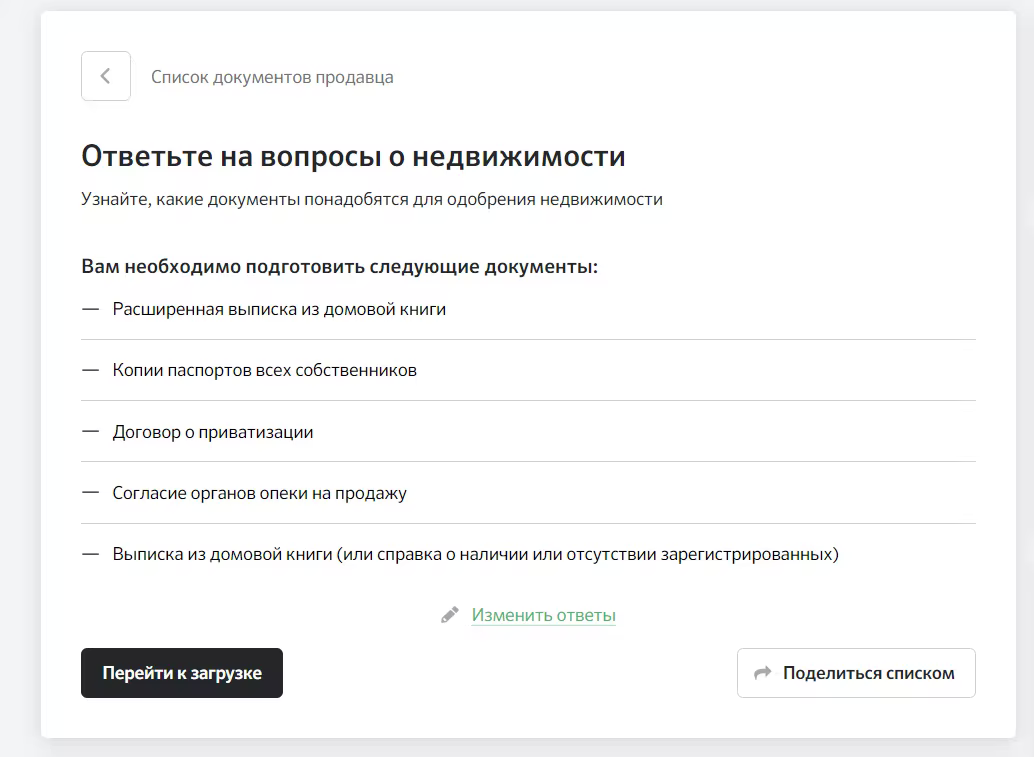Click the dash marker before Договор о приватизации
The width and height of the screenshot is (1034, 757).
coord(91,432)
